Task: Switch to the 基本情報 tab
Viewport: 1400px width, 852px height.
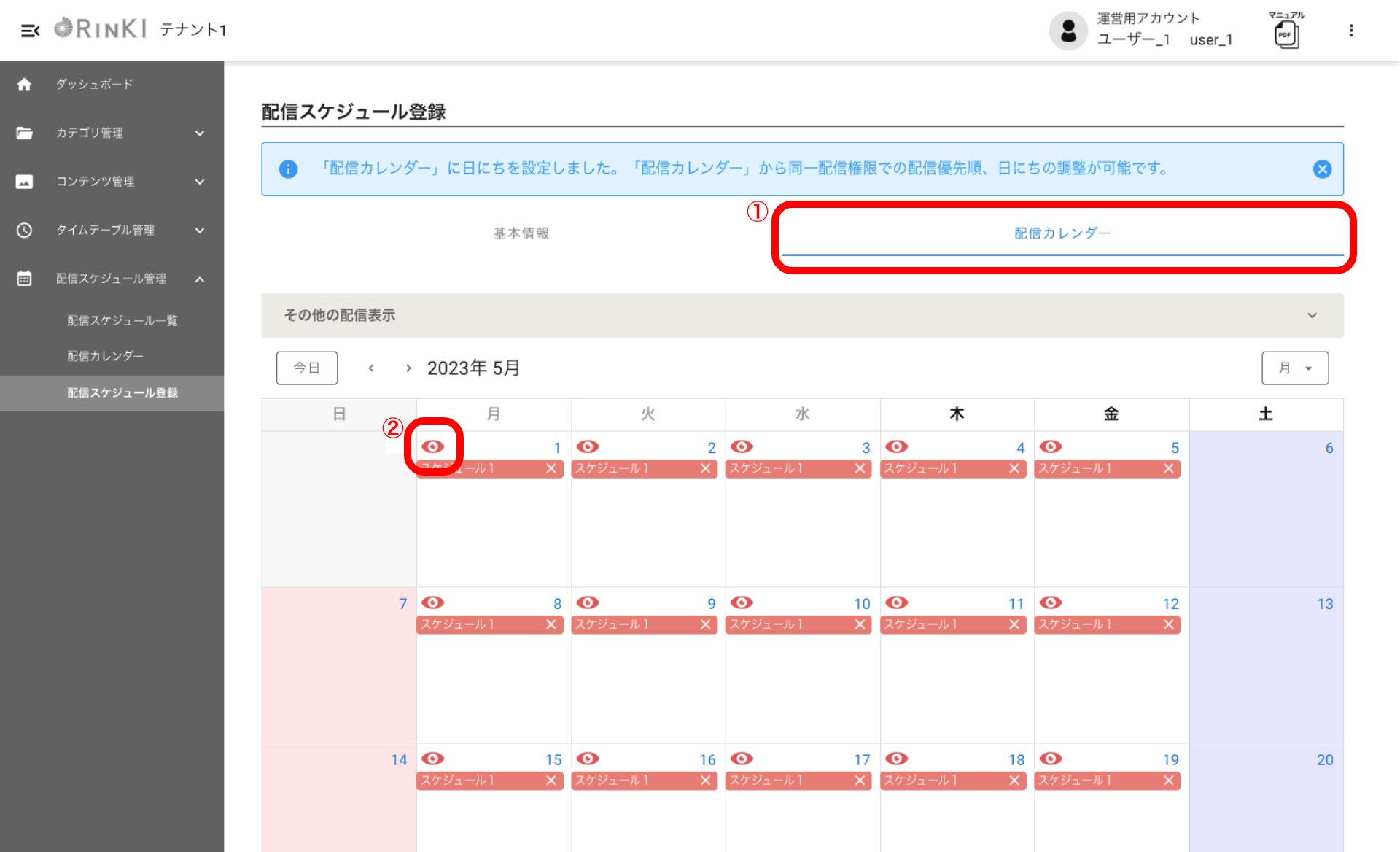Action: [x=521, y=233]
